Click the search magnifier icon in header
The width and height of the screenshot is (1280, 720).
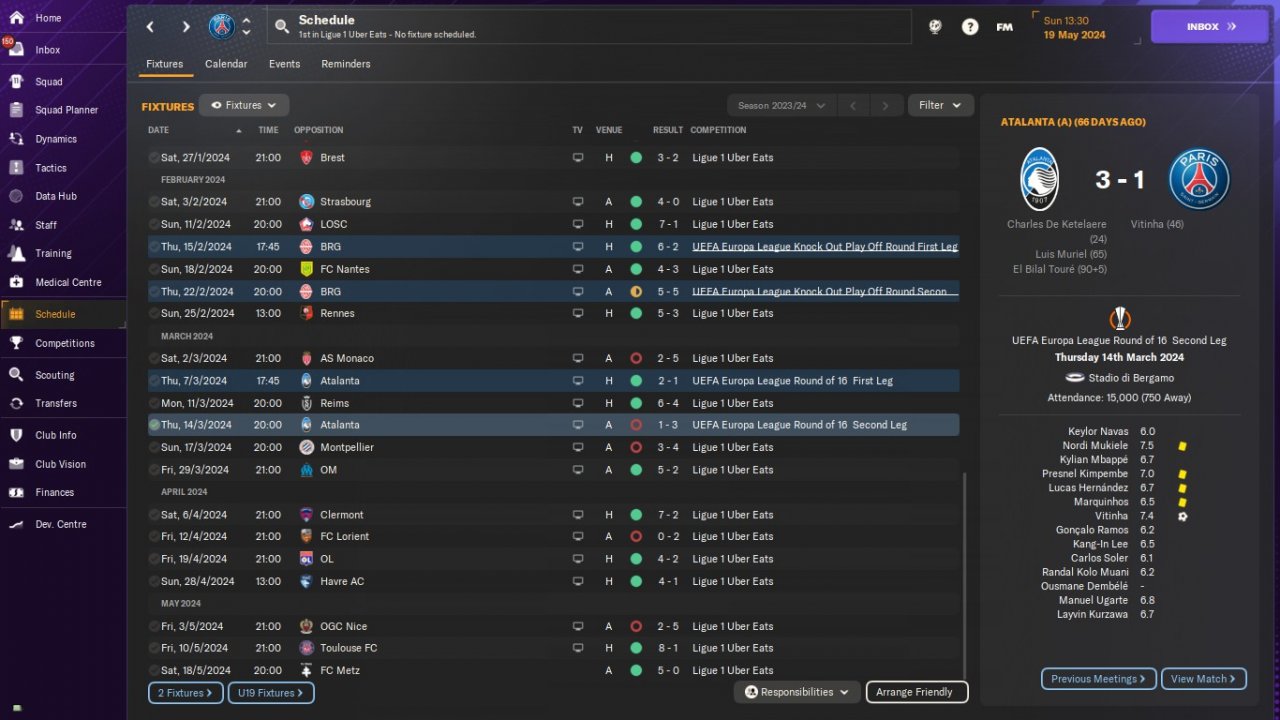pyautogui.click(x=282, y=27)
